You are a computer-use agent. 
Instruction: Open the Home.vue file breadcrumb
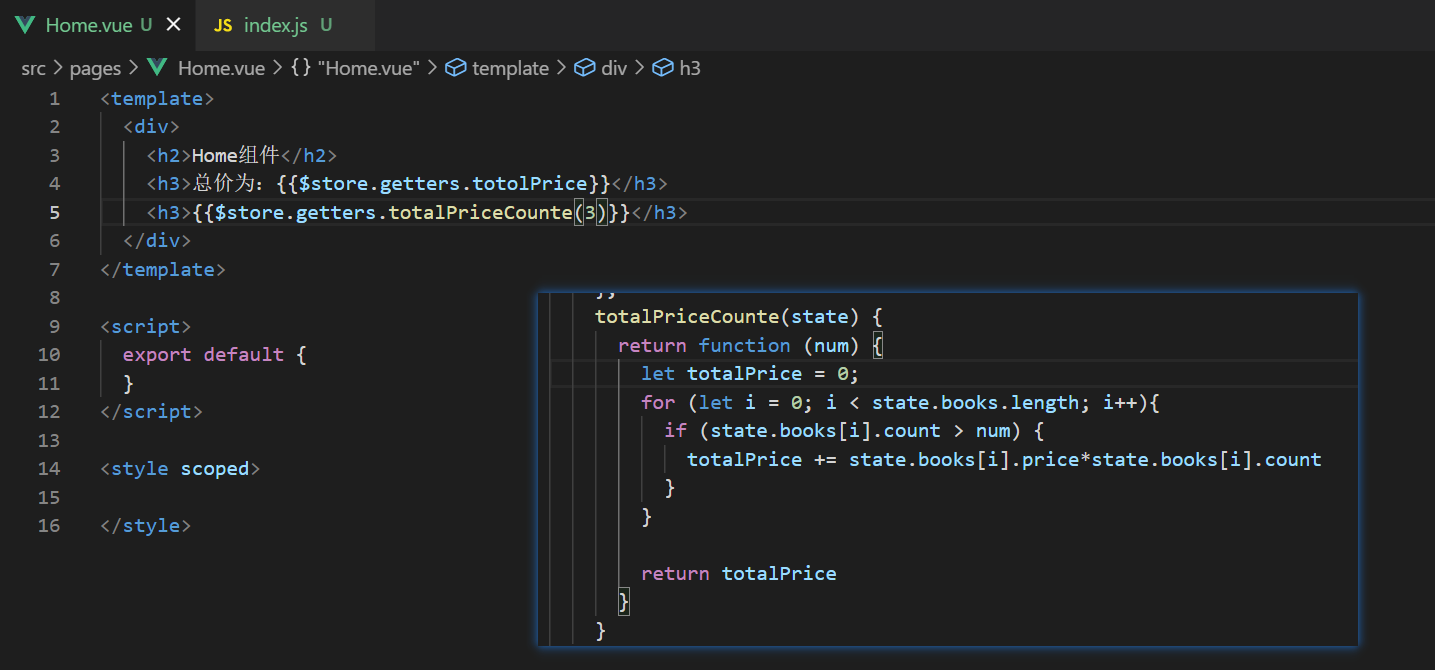pyautogui.click(x=221, y=68)
